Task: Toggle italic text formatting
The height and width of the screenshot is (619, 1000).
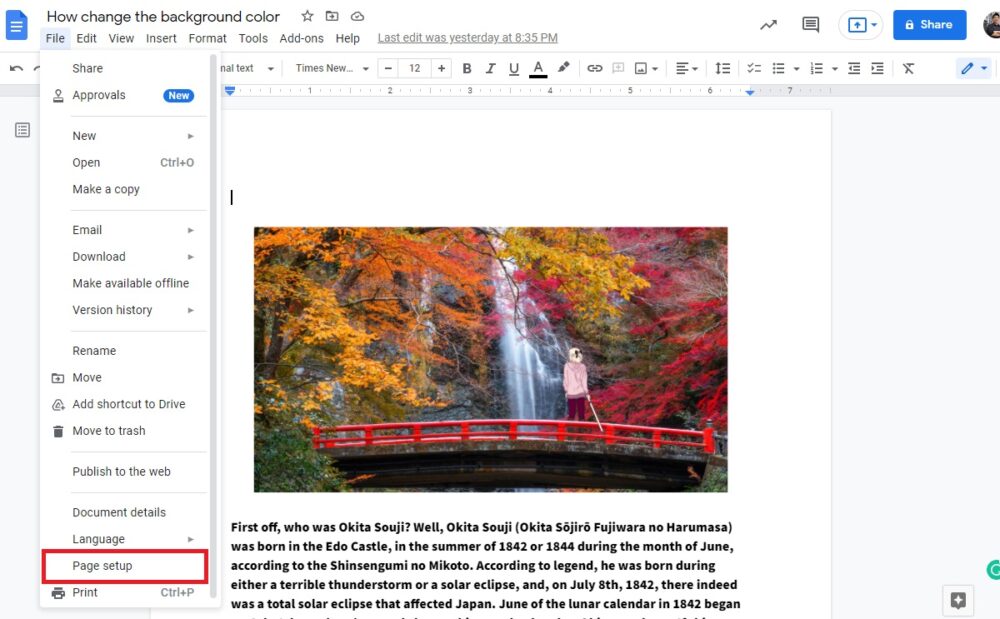Action: click(490, 68)
